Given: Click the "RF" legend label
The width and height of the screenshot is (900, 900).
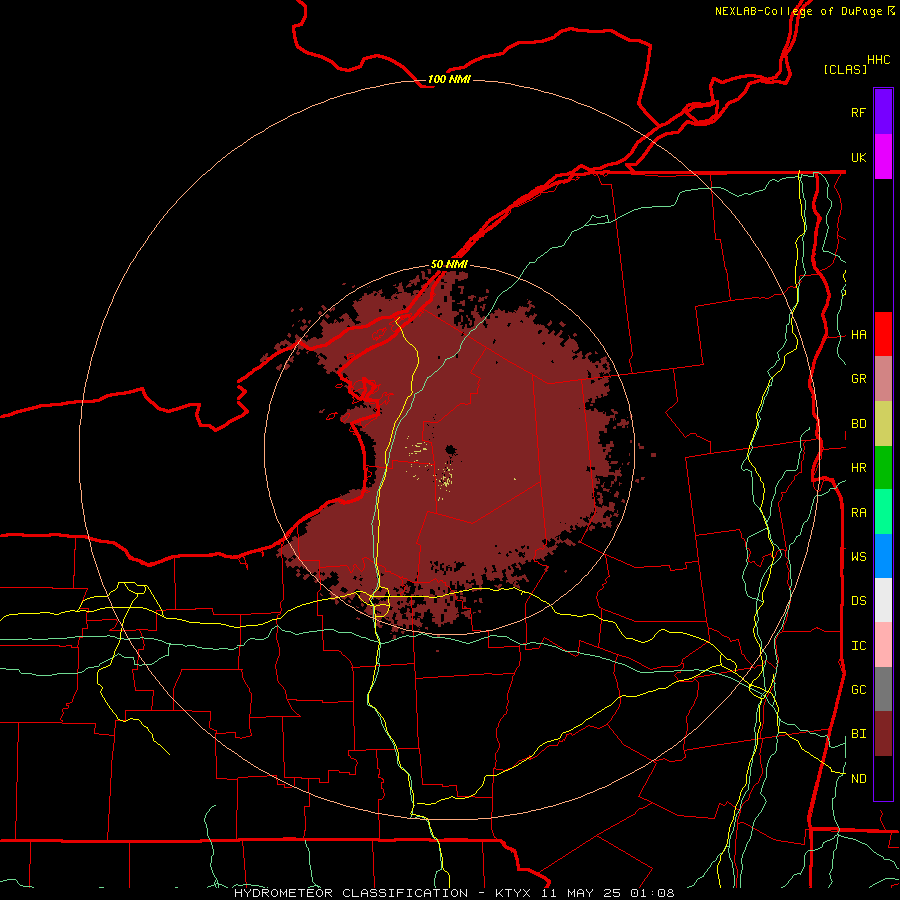Looking at the screenshot, I should (858, 112).
